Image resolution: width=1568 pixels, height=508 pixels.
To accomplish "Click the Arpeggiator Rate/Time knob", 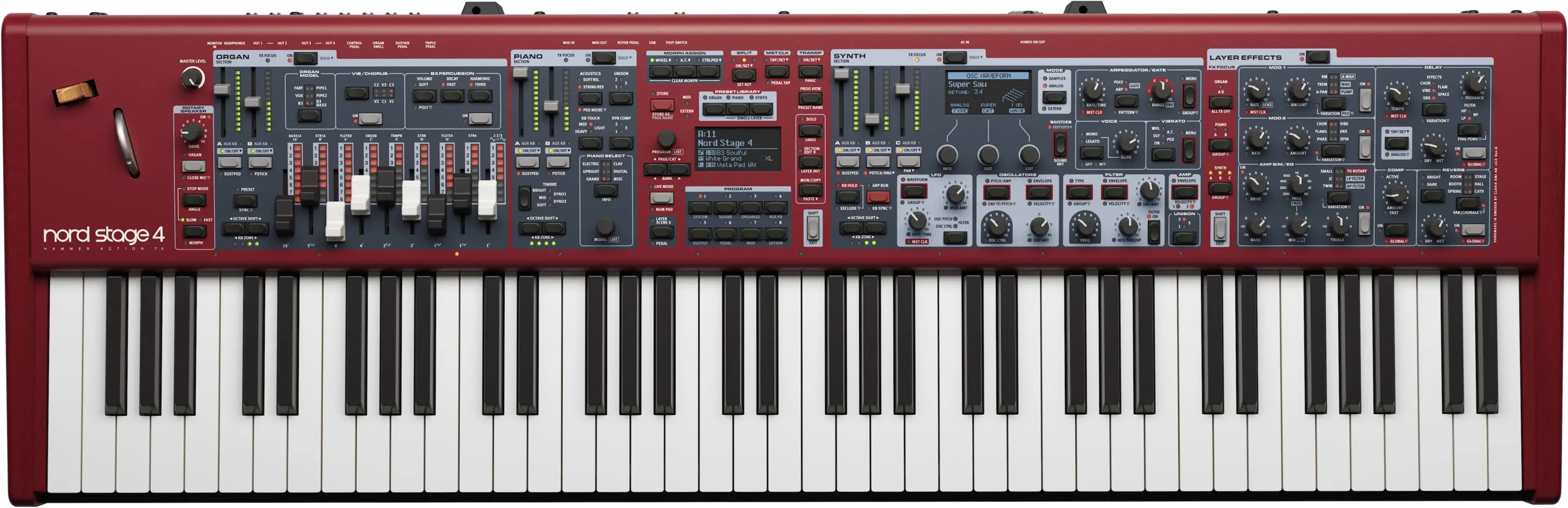I will pyautogui.click(x=1094, y=91).
